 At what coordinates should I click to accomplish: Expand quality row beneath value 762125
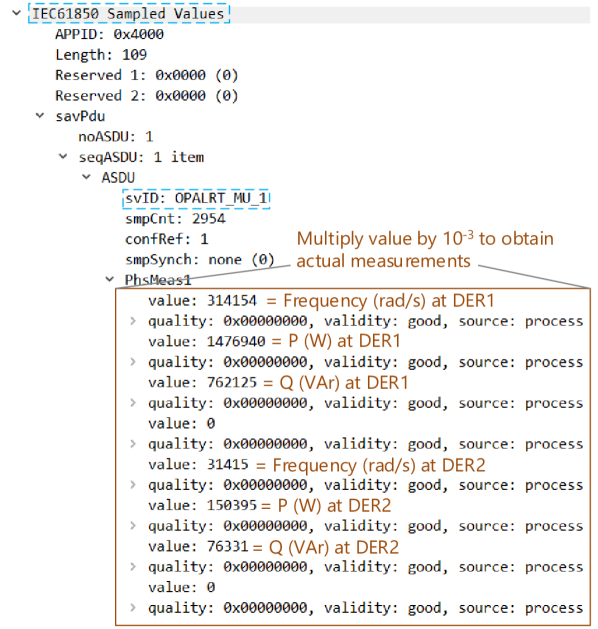click(133, 403)
